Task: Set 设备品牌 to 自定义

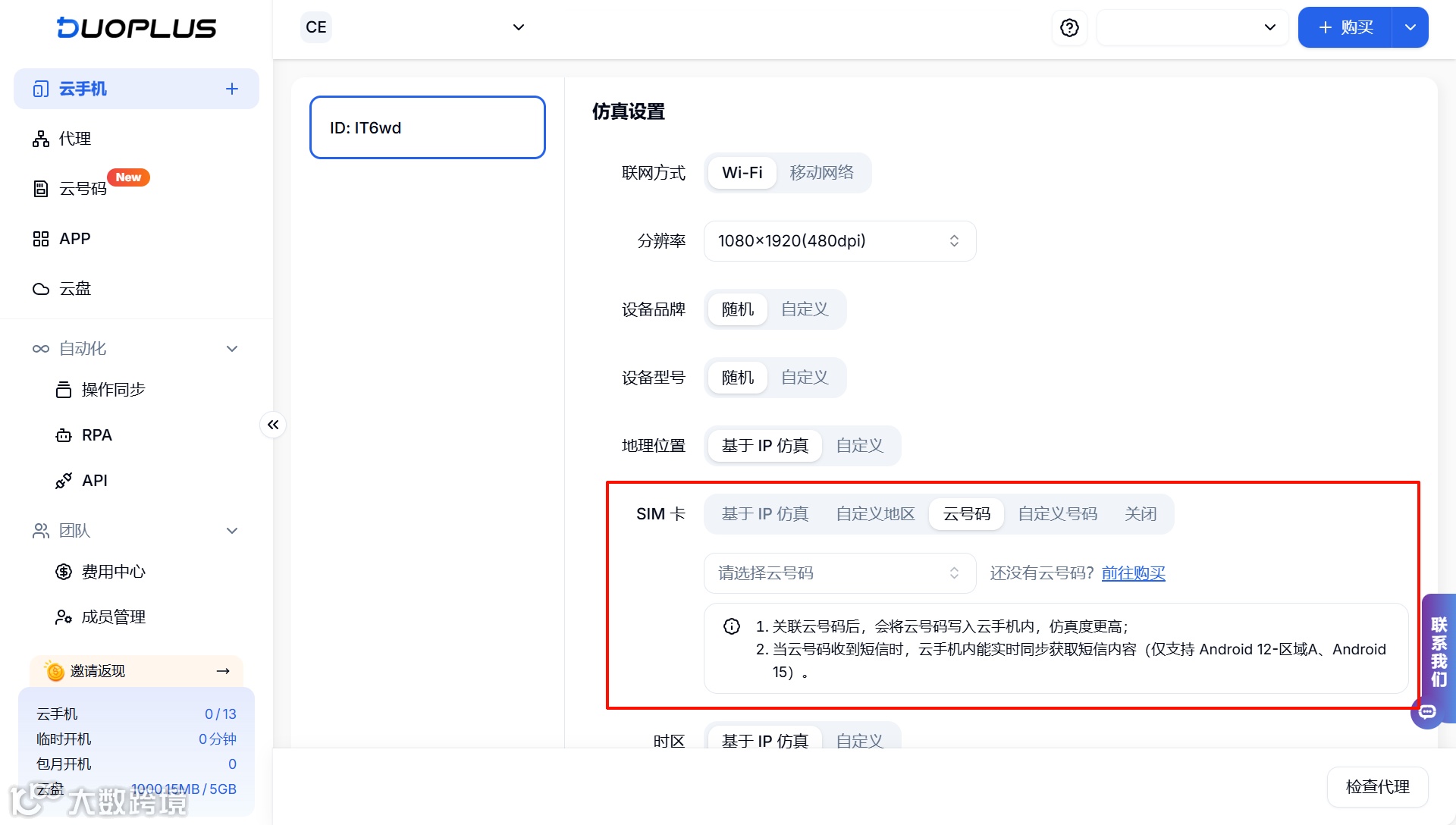Action: coord(805,309)
